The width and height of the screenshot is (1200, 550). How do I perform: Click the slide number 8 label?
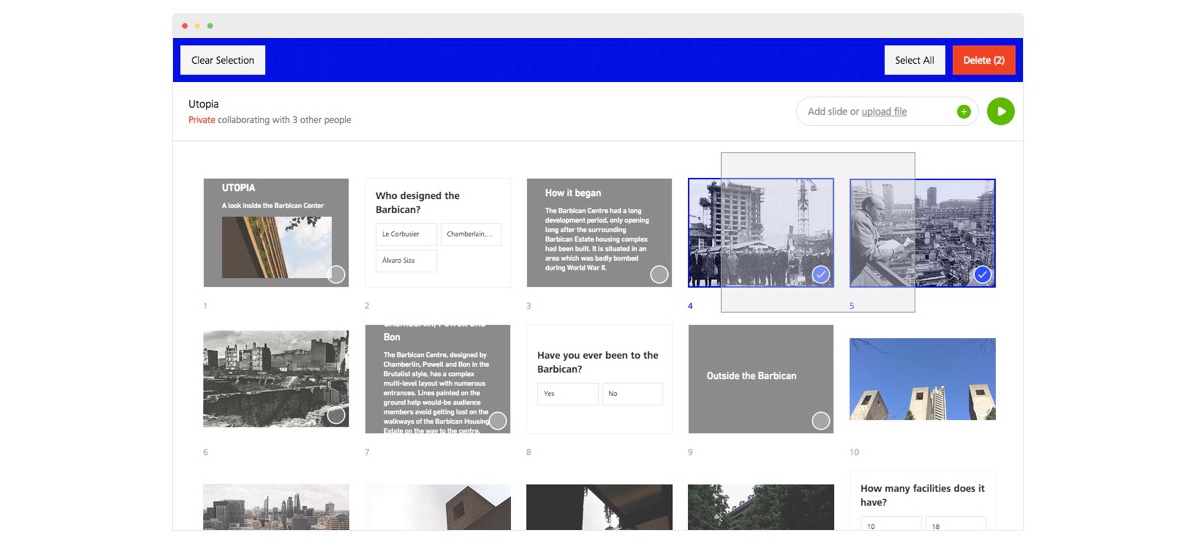529,452
